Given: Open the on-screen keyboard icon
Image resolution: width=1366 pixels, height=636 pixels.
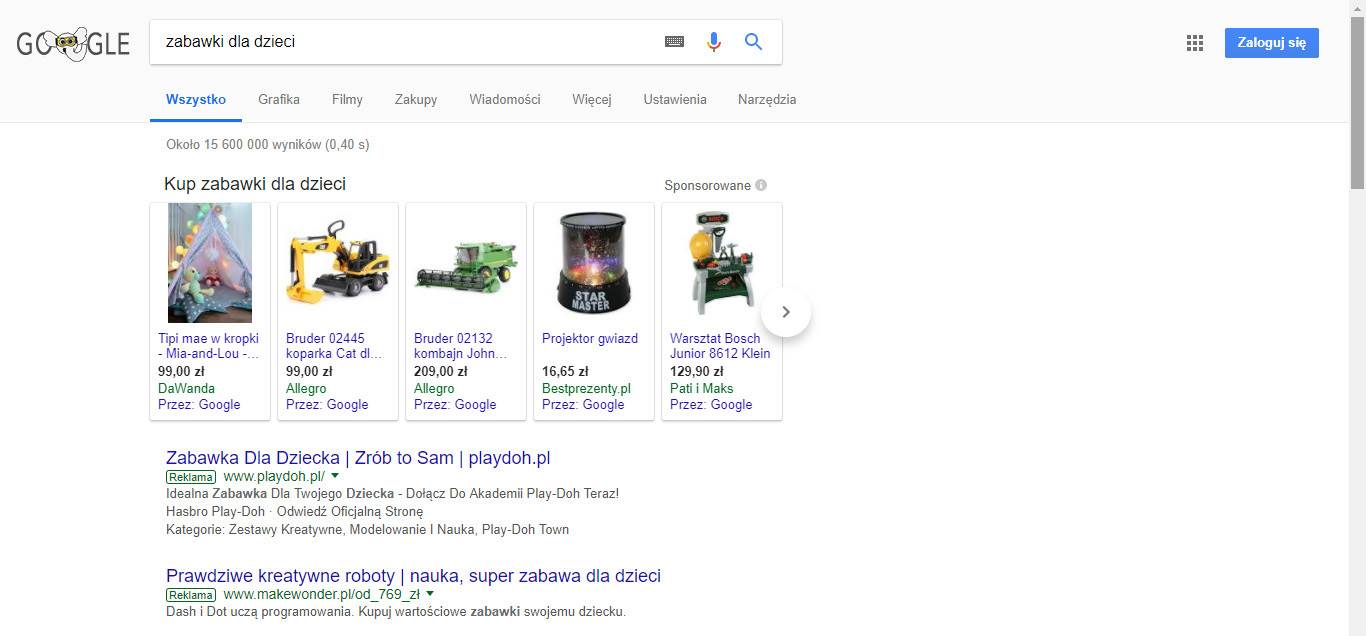Looking at the screenshot, I should (675, 42).
